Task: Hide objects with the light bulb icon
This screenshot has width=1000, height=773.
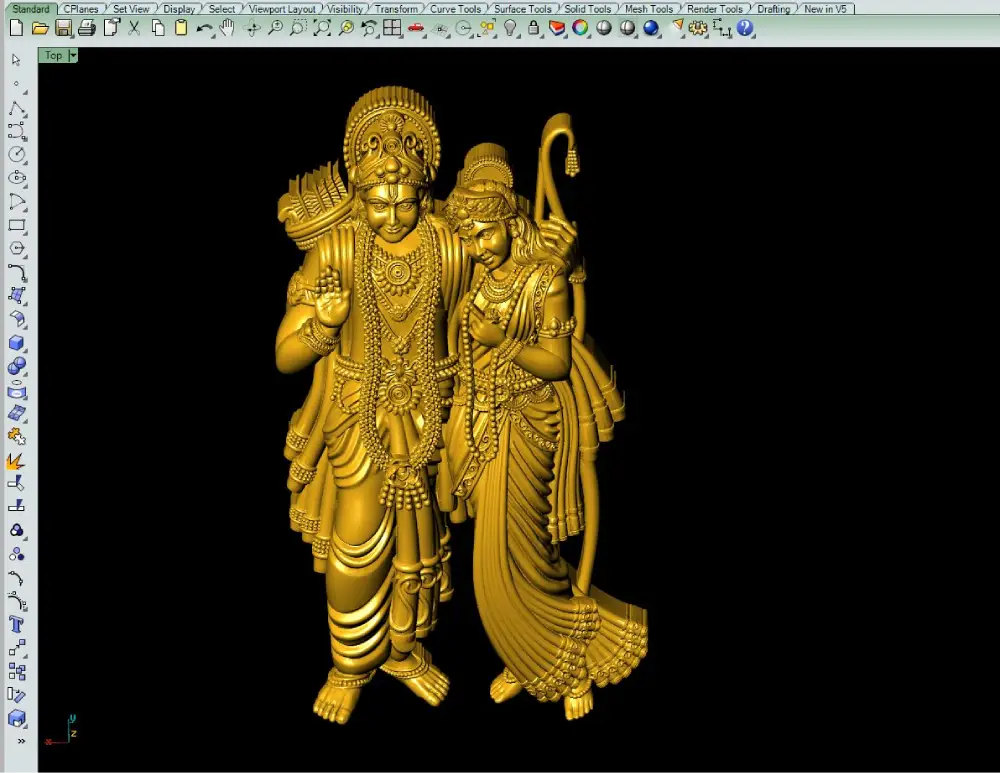Action: [510, 28]
